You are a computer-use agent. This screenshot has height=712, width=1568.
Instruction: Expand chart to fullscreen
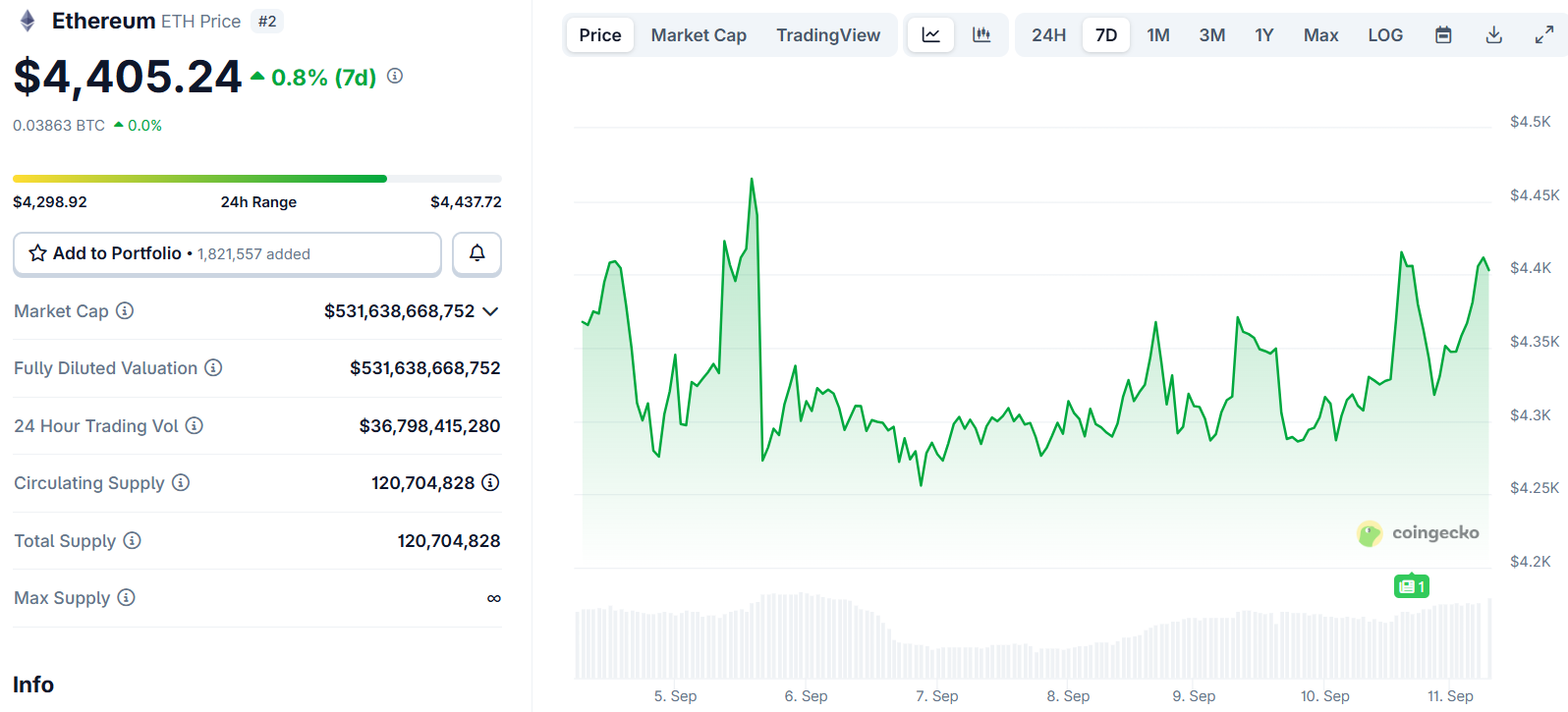[1544, 35]
